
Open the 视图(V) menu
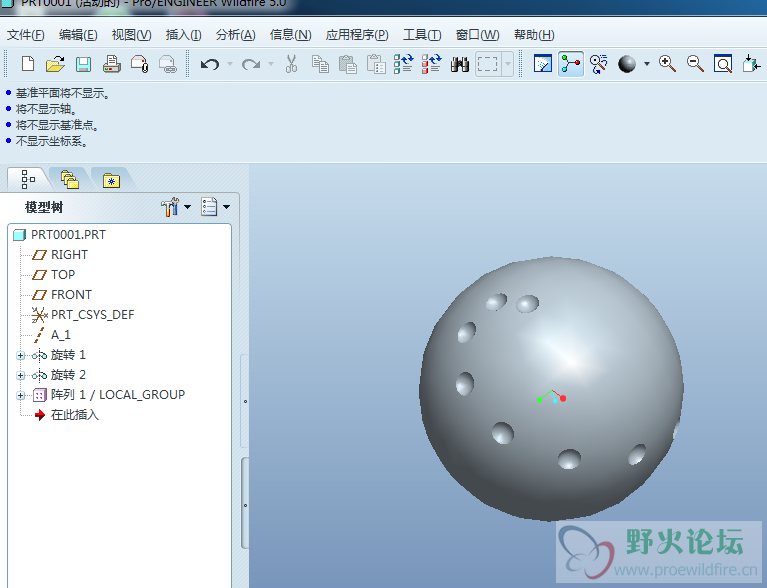click(131, 35)
